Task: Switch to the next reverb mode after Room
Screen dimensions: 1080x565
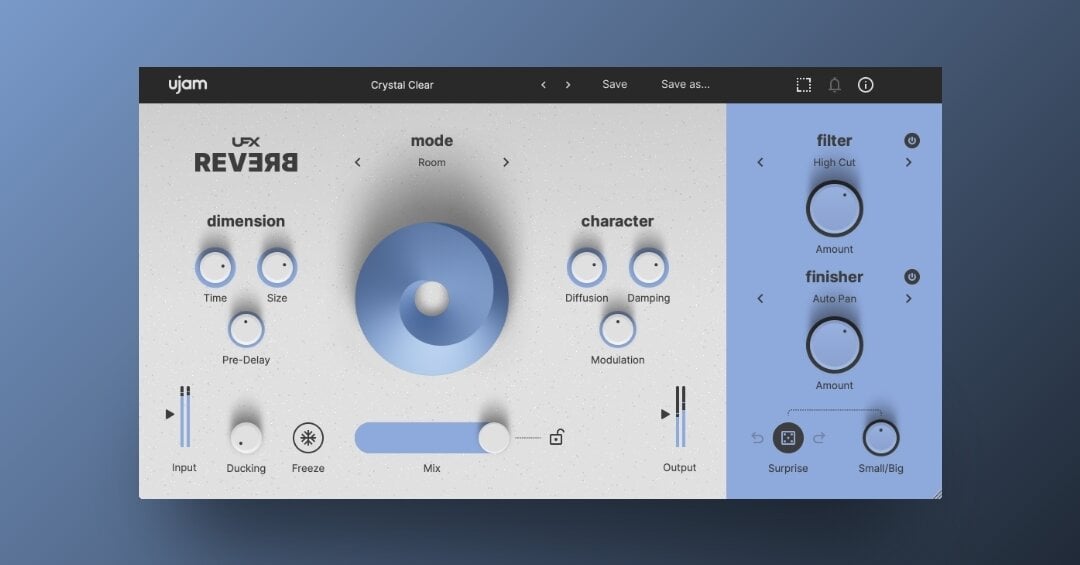Action: [x=506, y=162]
